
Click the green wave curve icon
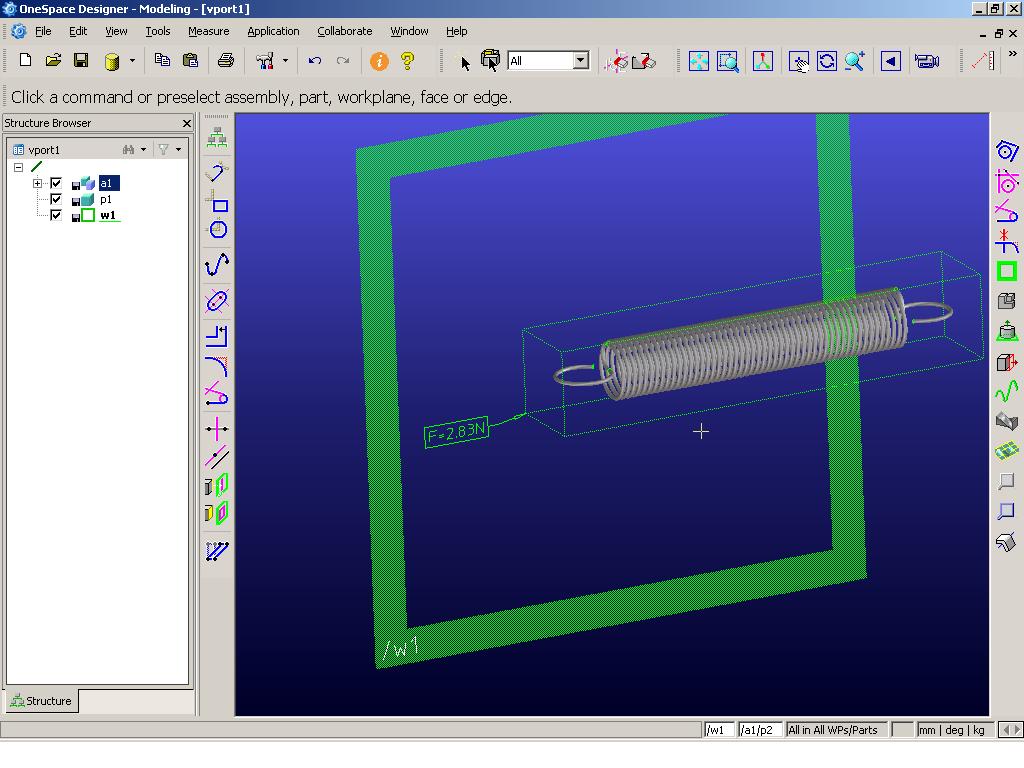(1007, 391)
